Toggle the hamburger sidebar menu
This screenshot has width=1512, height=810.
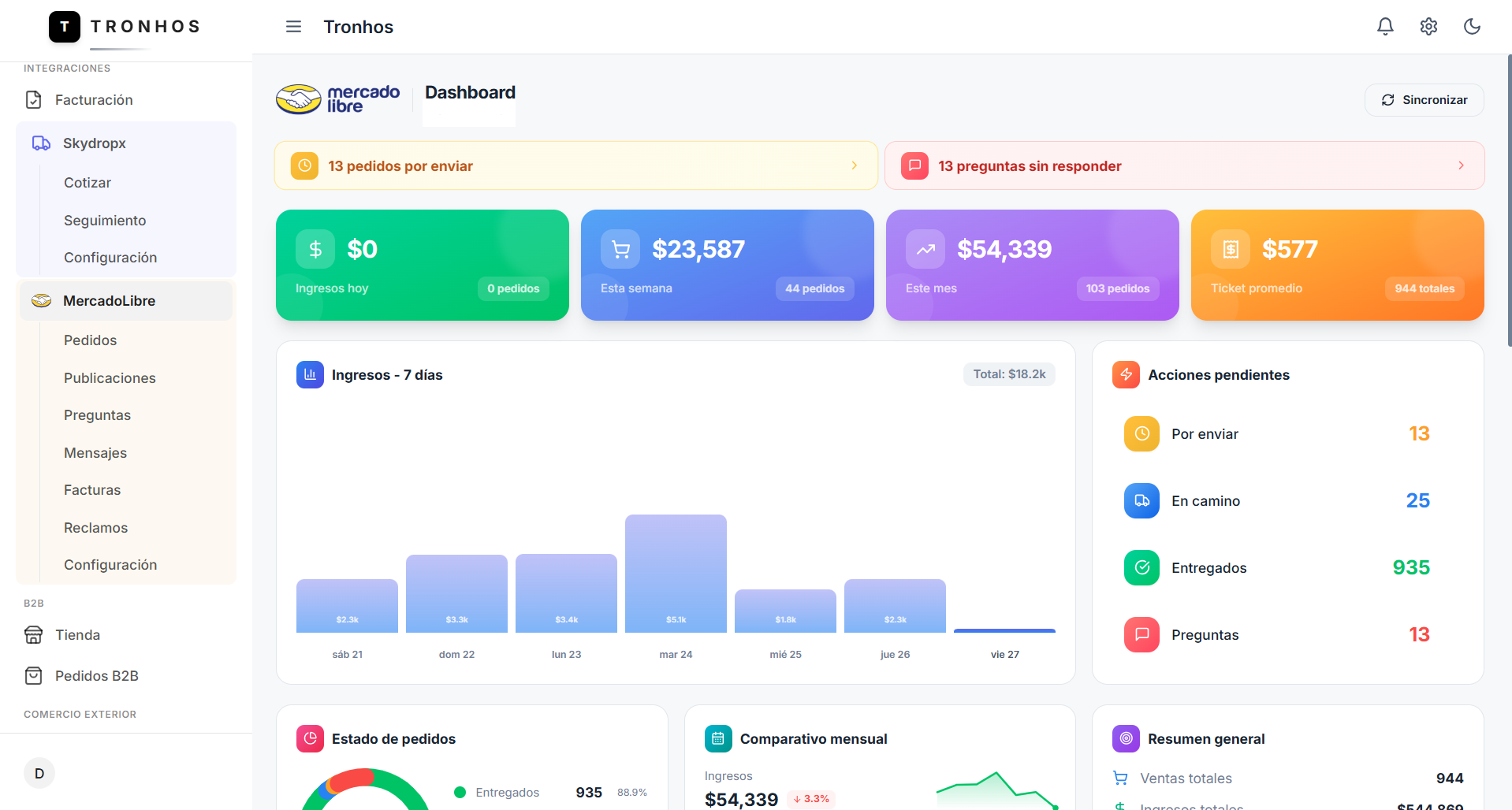point(293,27)
